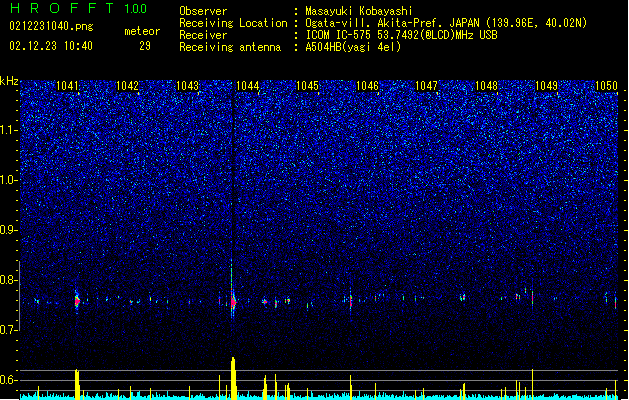Click the 0.6 kHz axis label
The width and height of the screenshot is (629, 400).
pos(9,380)
